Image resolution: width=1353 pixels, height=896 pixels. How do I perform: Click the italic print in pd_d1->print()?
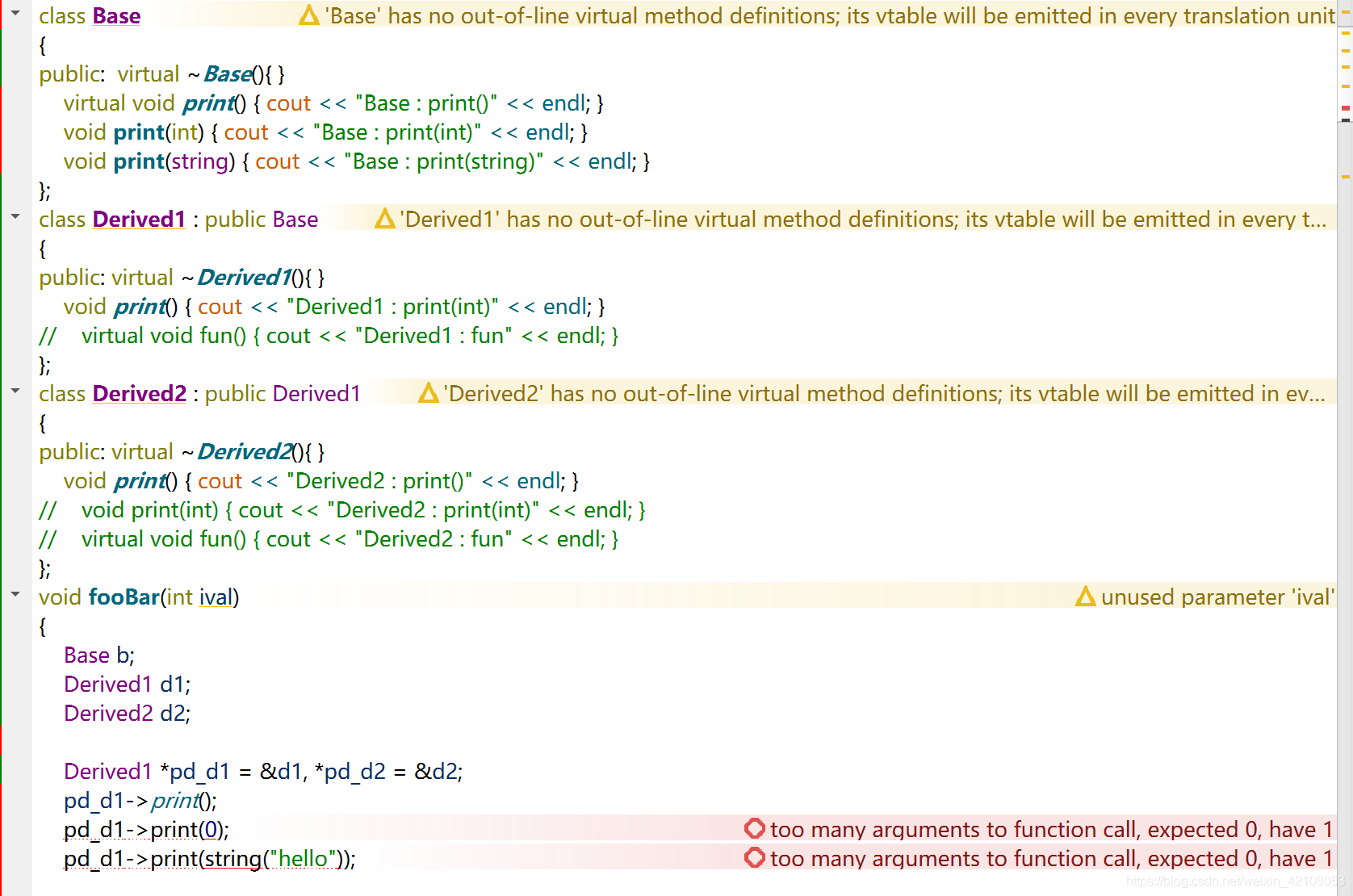click(175, 801)
